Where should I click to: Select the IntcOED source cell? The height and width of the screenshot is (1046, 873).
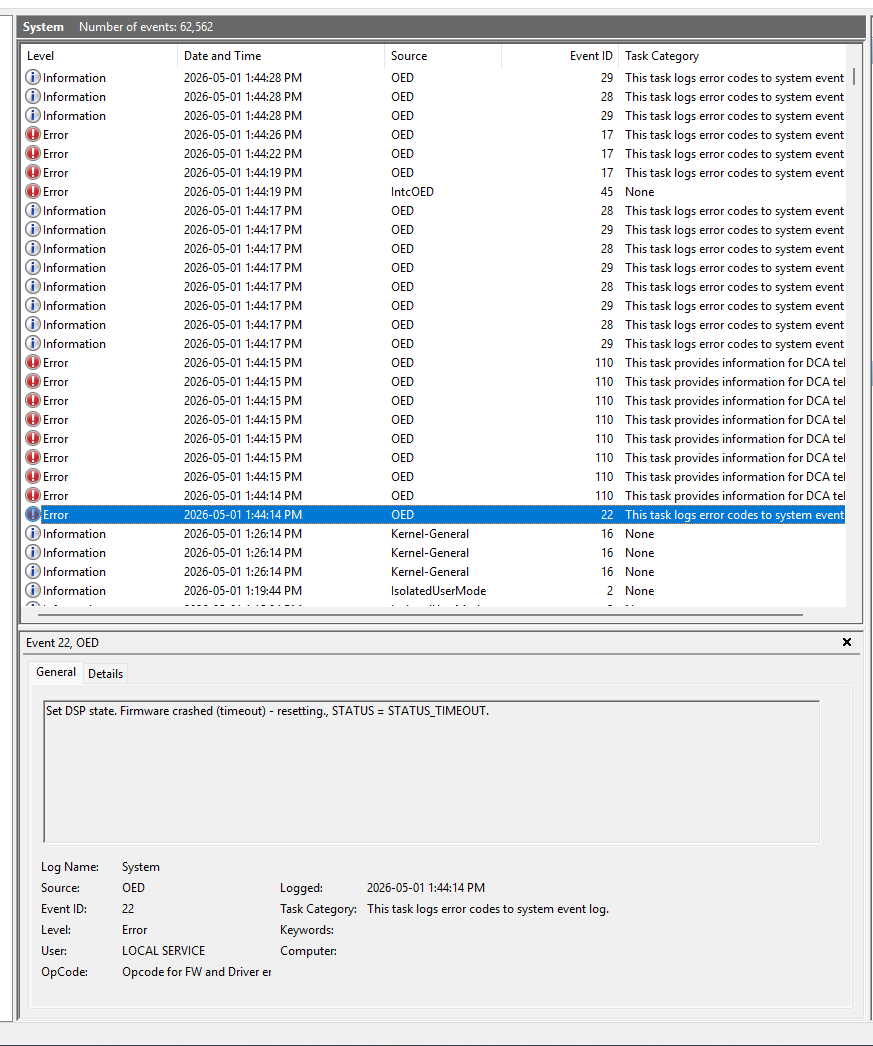tap(412, 191)
